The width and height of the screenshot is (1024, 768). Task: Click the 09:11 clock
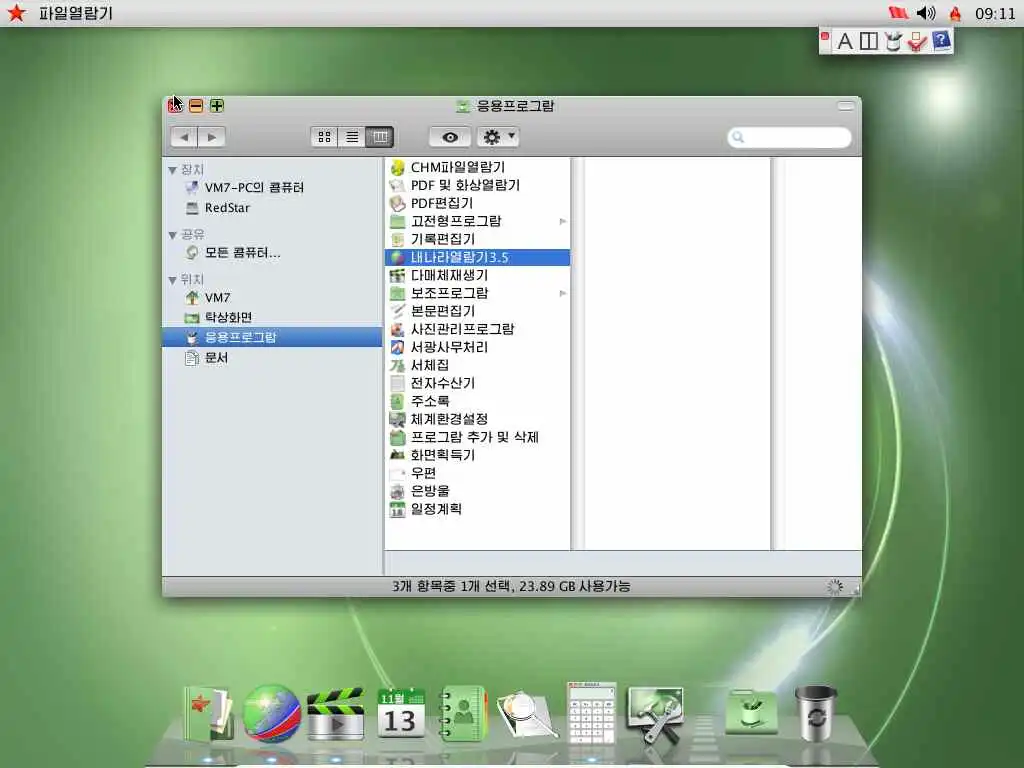tap(995, 13)
